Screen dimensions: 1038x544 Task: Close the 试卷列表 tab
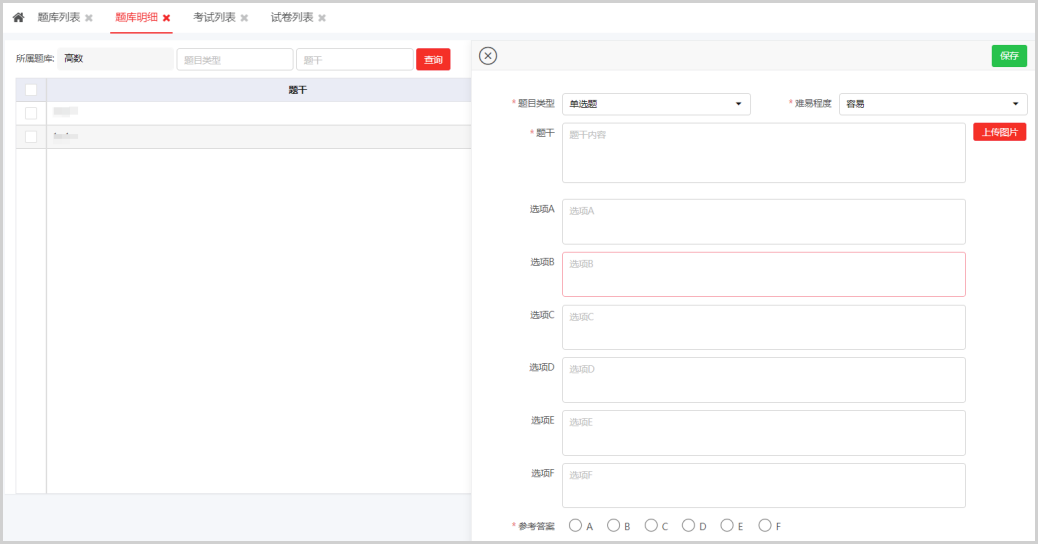pos(322,18)
